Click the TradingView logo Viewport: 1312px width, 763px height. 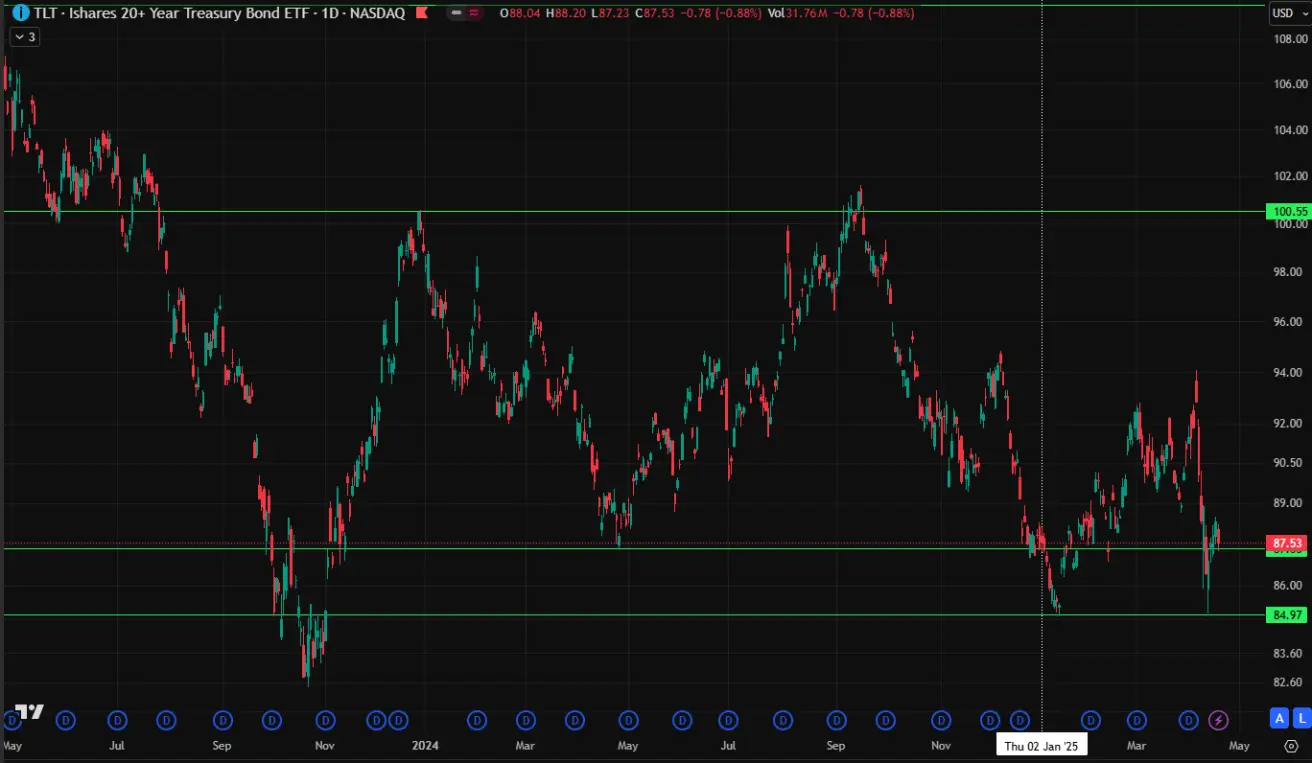click(x=30, y=712)
